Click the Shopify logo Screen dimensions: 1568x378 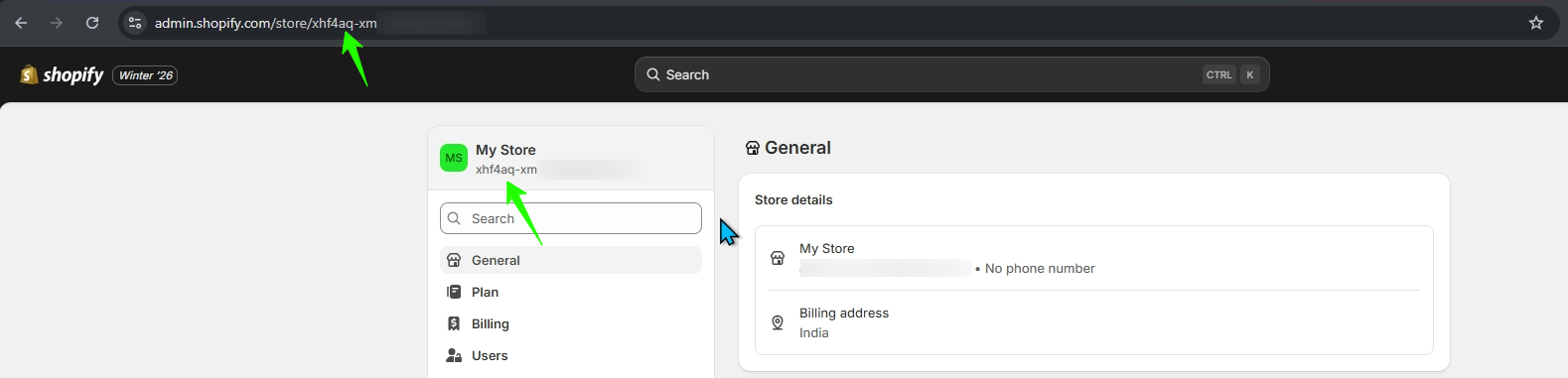point(62,74)
